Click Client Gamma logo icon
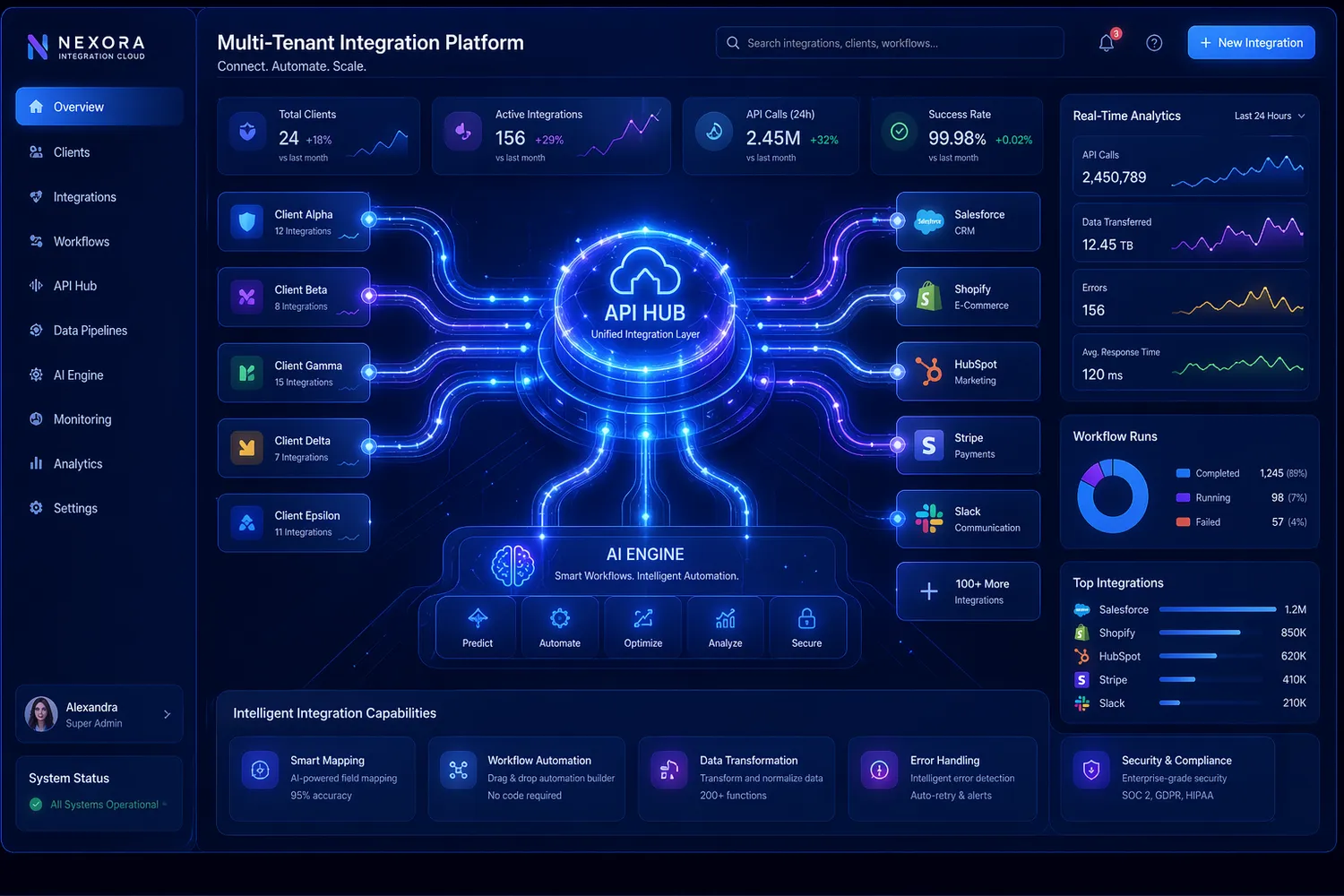 pyautogui.click(x=246, y=372)
